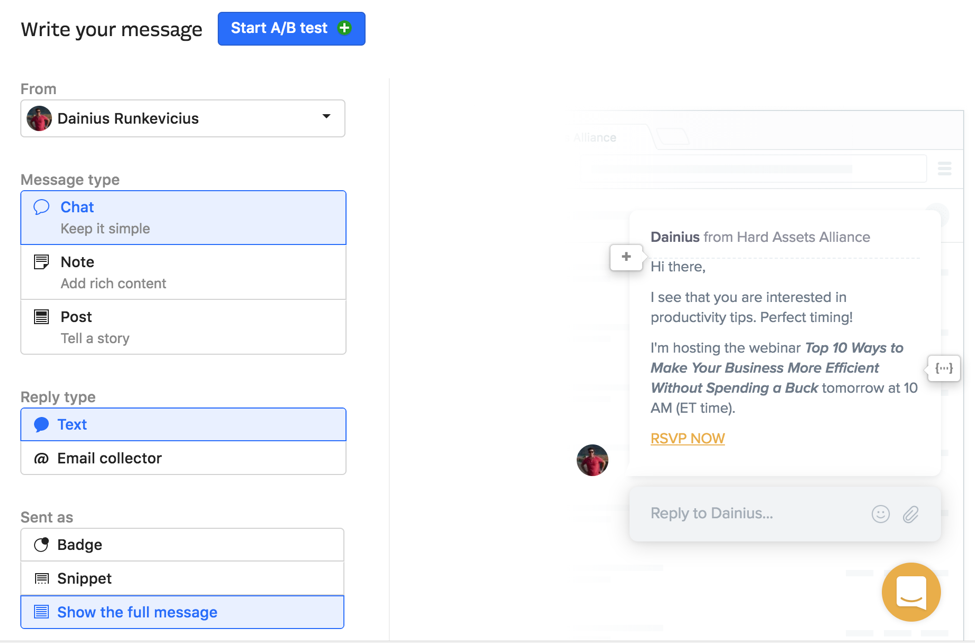Image resolution: width=975 pixels, height=643 pixels.
Task: Open the From sender dropdown
Action: point(183,118)
